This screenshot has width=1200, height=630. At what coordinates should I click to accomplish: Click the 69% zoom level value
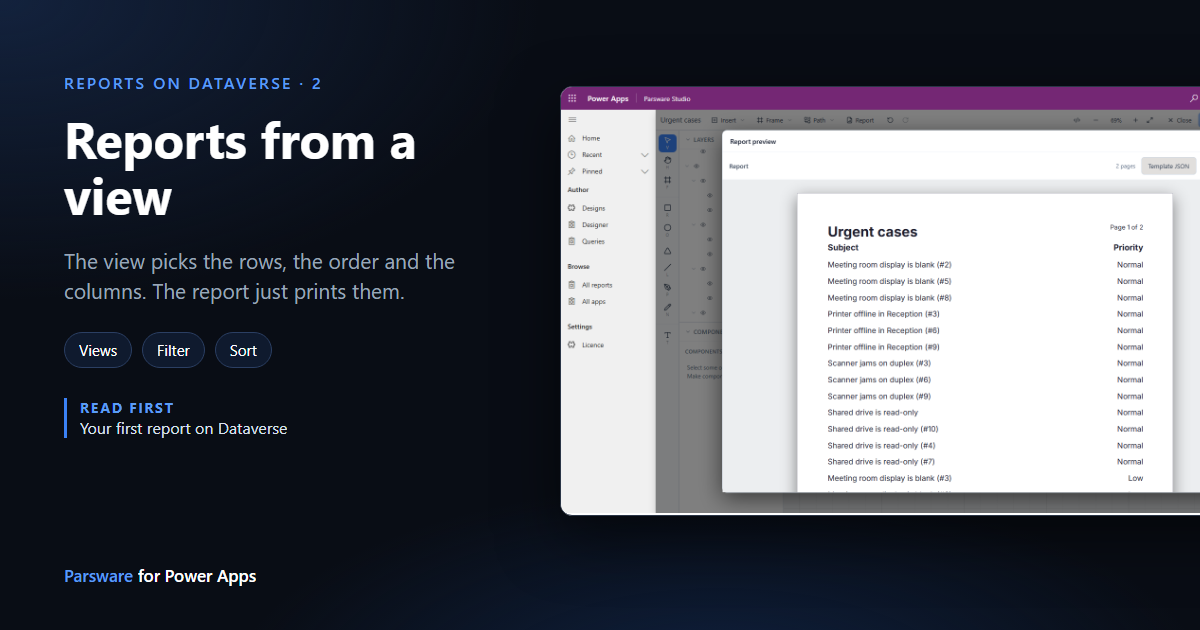coord(1116,120)
